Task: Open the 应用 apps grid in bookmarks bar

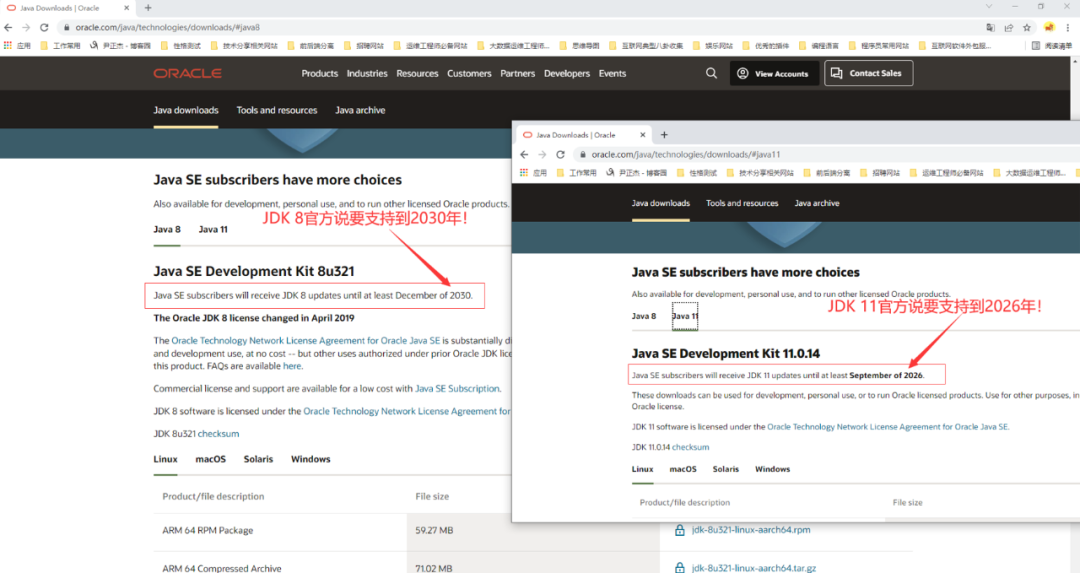Action: pos(17,45)
